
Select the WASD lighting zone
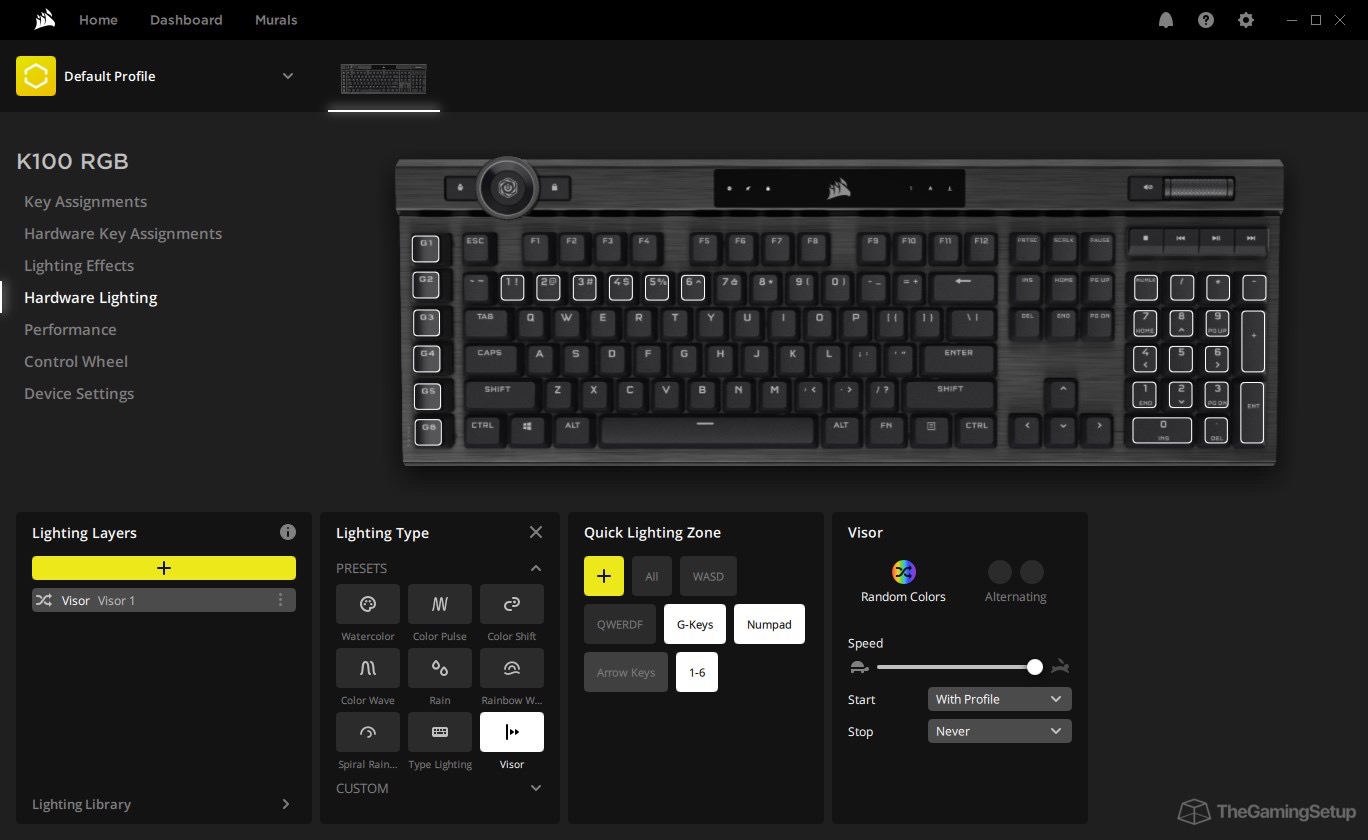[708, 576]
